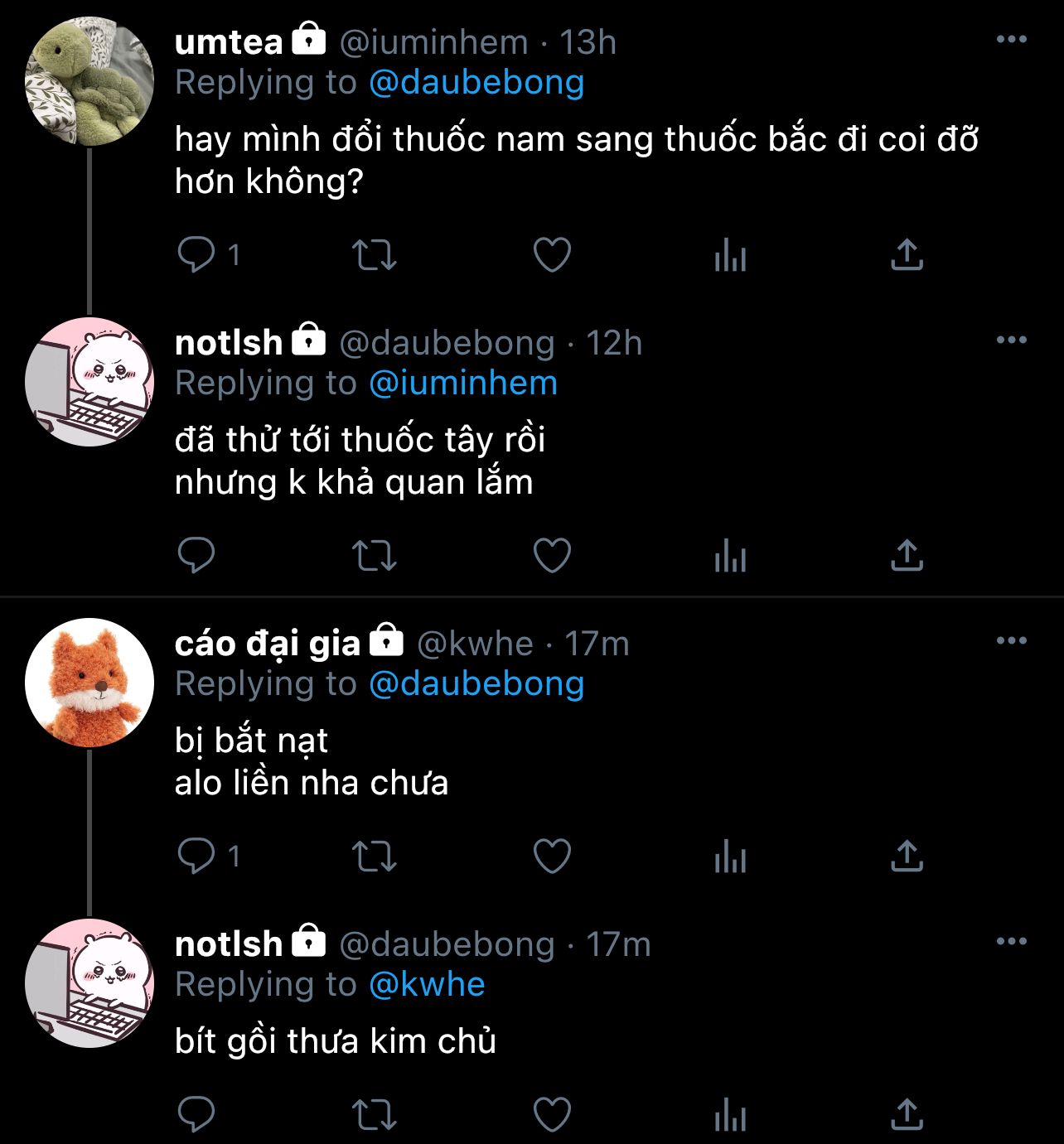This screenshot has height=1144, width=1064.
Task: View analytics for umtea's tweet
Action: pos(730,255)
